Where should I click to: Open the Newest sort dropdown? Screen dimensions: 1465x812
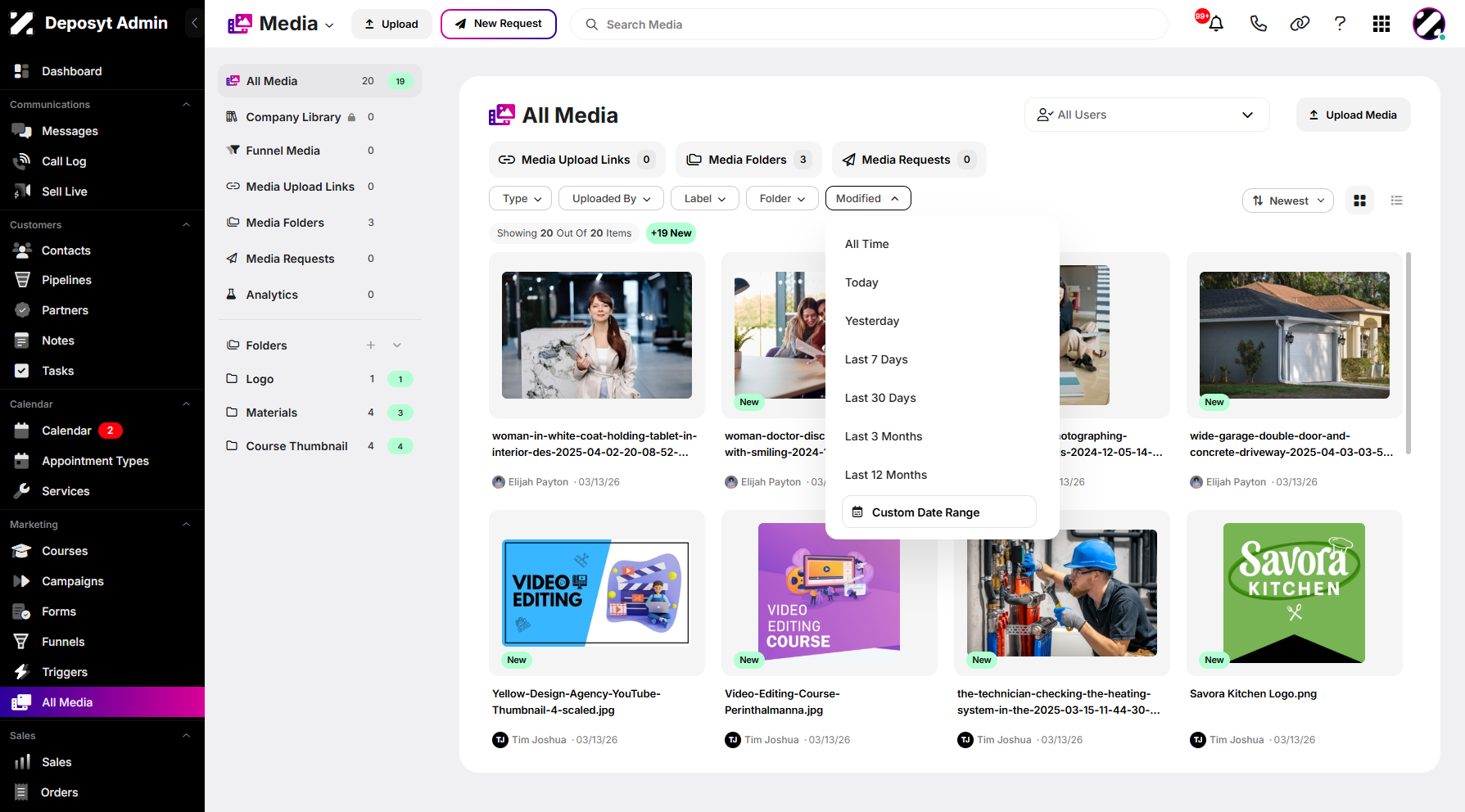click(1288, 201)
